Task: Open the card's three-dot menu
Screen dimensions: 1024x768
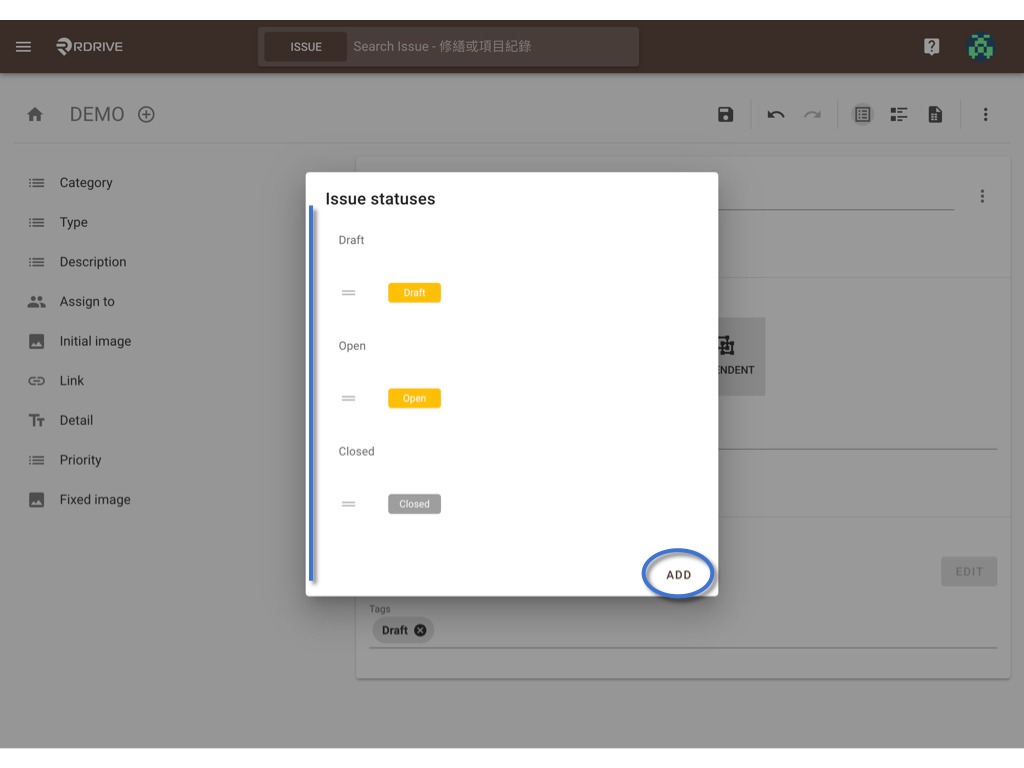Action: coord(982,197)
